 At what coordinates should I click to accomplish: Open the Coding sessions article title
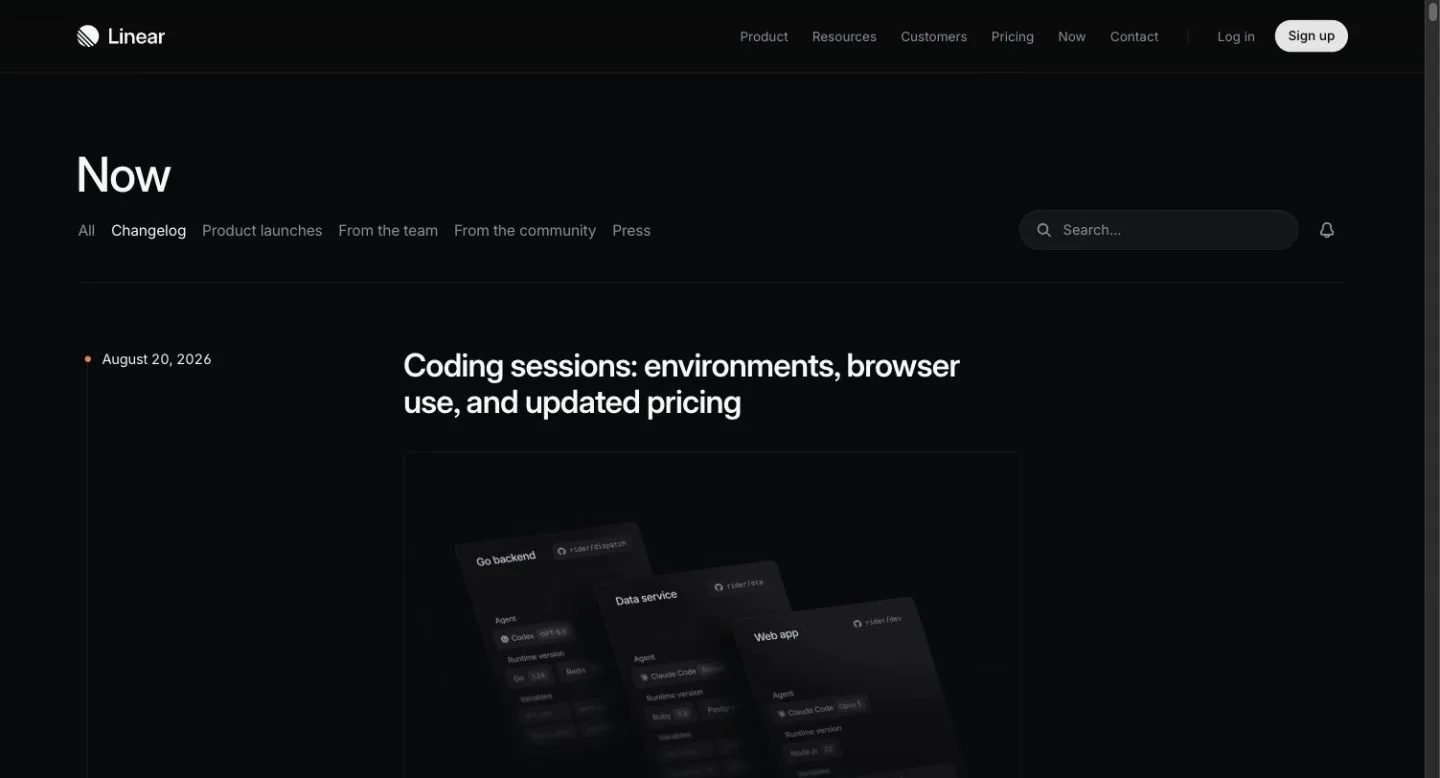tap(681, 384)
